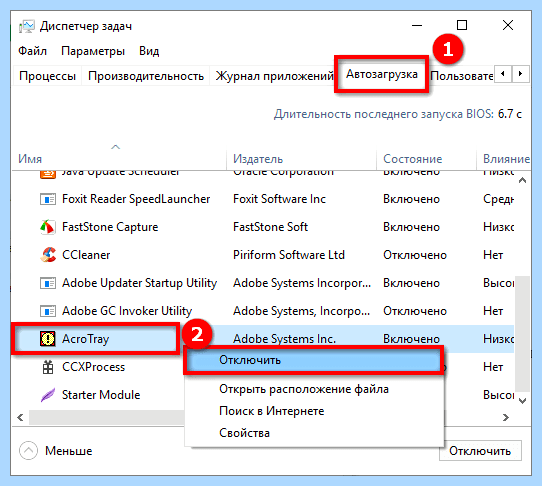
Task: Click CCleaner's Отключено status cell
Action: (415, 255)
